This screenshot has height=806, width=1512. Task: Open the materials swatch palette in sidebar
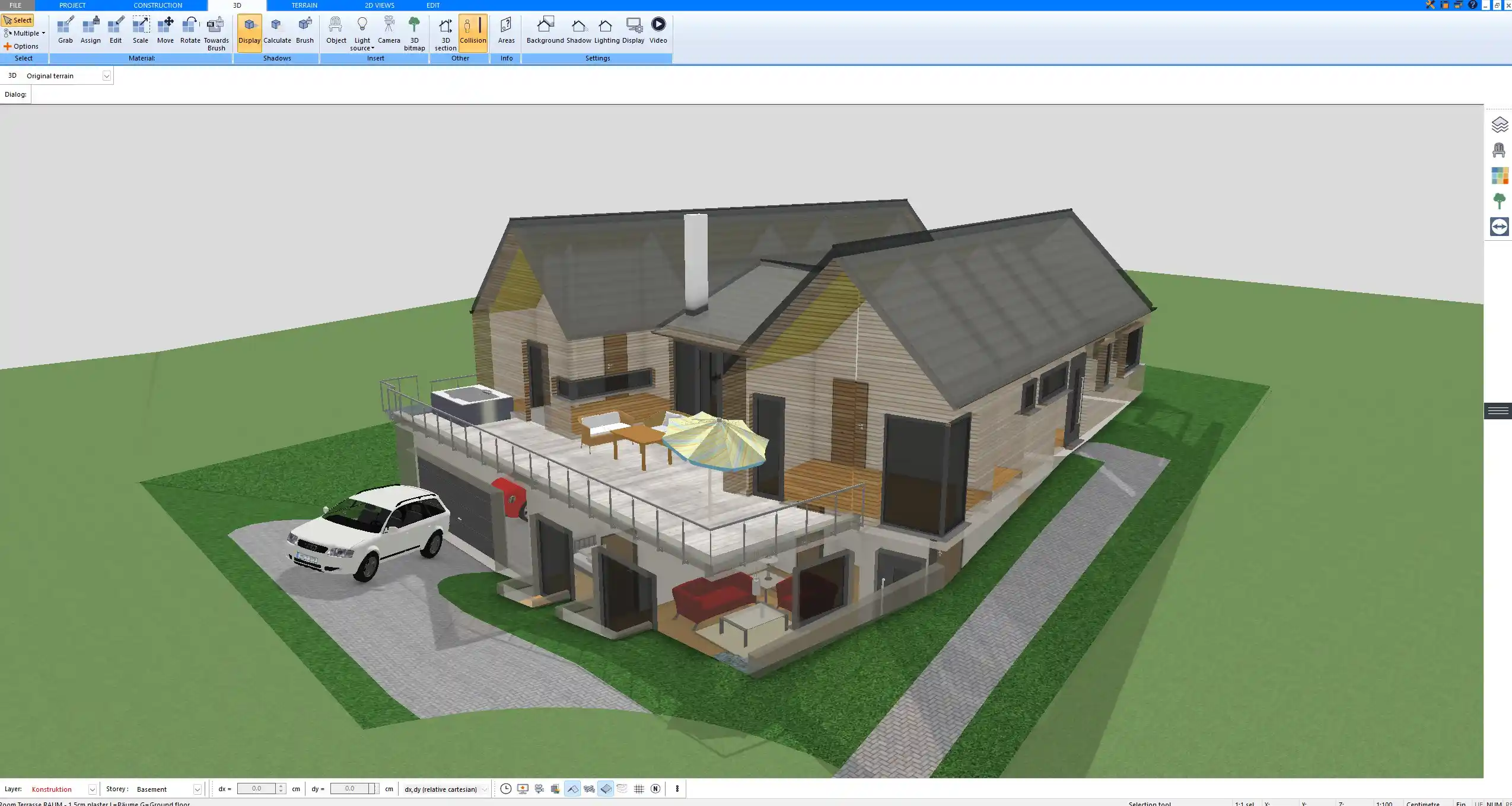pyautogui.click(x=1499, y=176)
